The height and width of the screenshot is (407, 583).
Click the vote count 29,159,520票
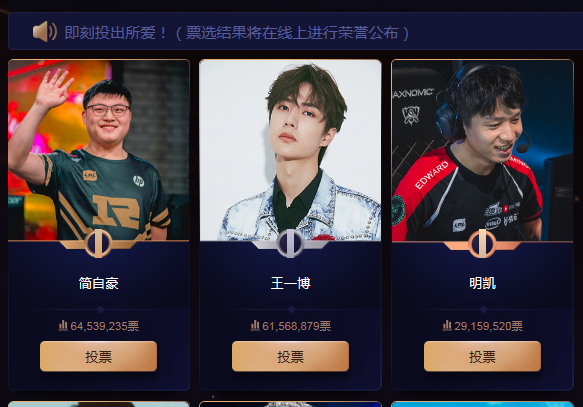point(488,326)
